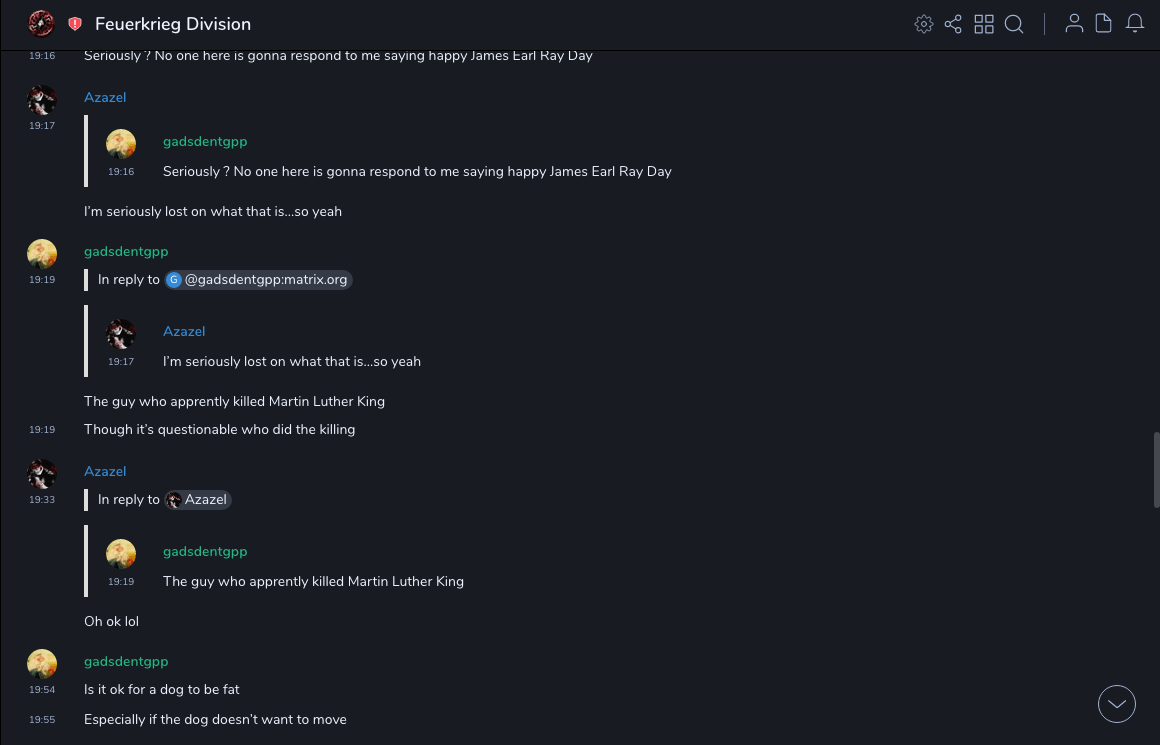Click the share room icon

coord(953,24)
